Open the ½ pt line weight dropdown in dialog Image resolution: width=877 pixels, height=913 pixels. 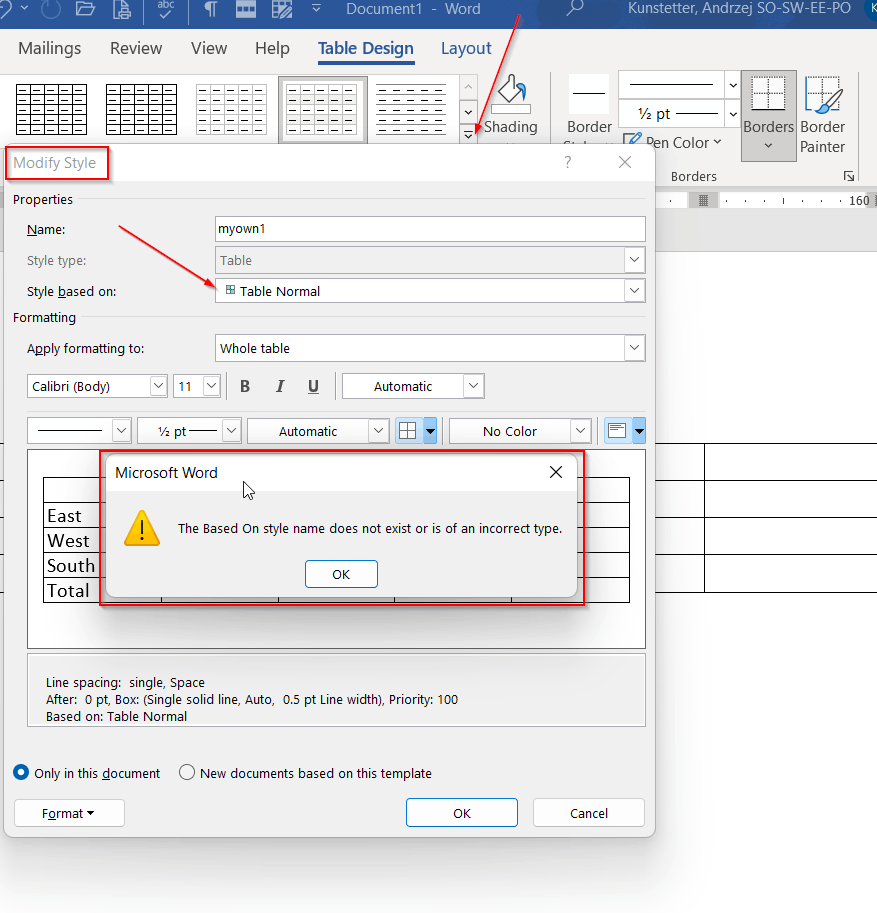pyautogui.click(x=232, y=431)
